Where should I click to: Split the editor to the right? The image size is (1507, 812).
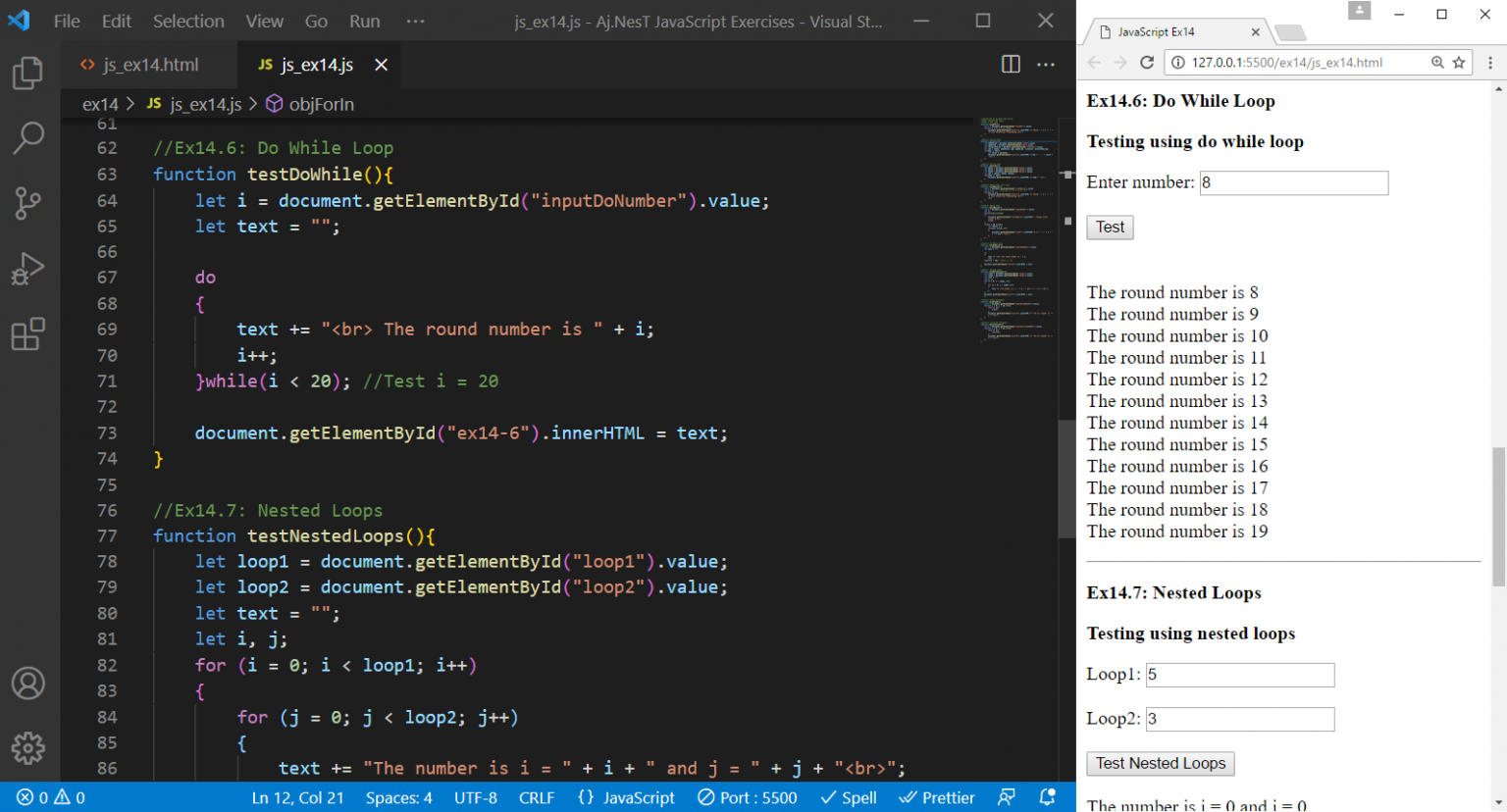[x=1011, y=65]
